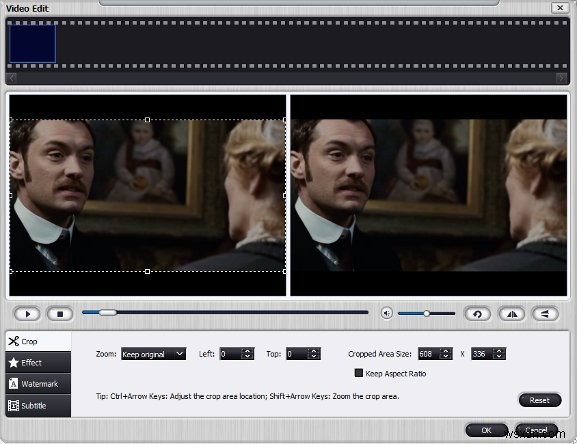Click the filmstrip scroll left arrow
The height and width of the screenshot is (444, 577).
pyautogui.click(x=12, y=78)
